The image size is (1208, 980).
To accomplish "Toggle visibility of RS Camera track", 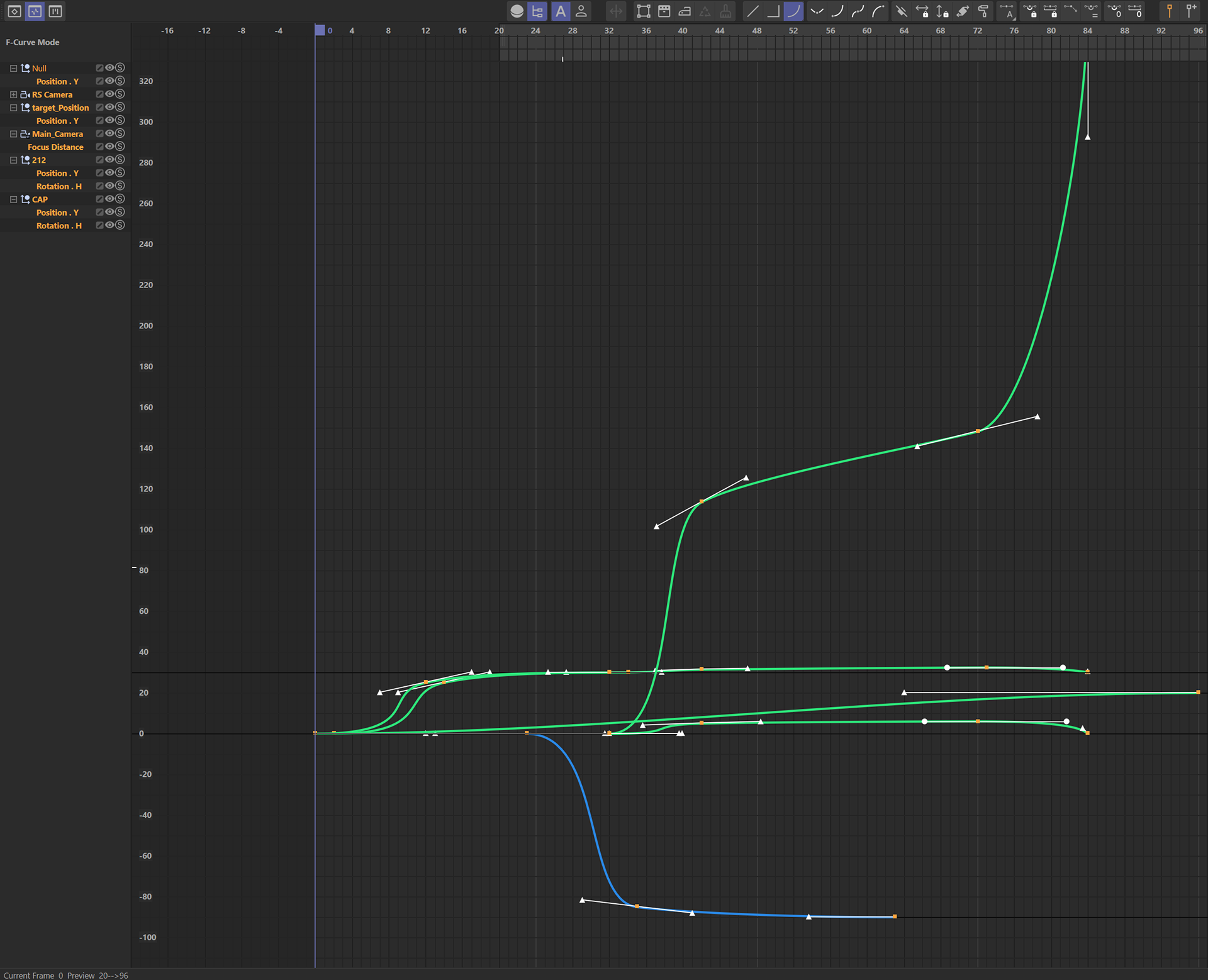I will [109, 94].
